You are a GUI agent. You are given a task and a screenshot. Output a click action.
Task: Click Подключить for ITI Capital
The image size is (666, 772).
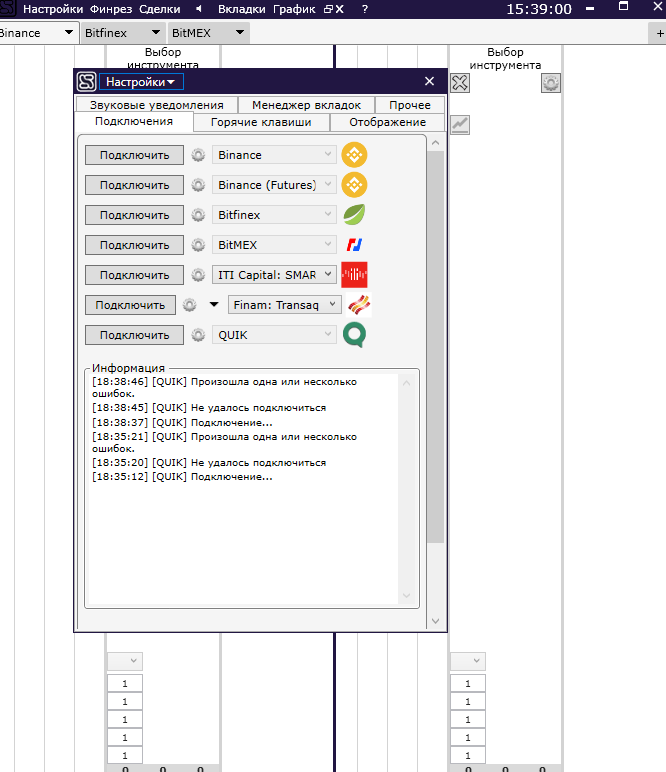point(134,275)
